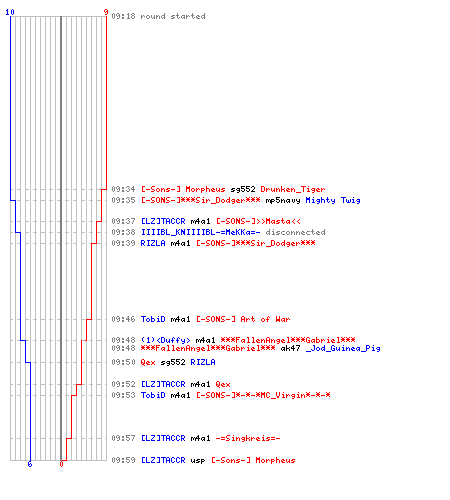Click [-SONS-] Art of War name
The height and width of the screenshot is (500, 450).
click(x=243, y=319)
